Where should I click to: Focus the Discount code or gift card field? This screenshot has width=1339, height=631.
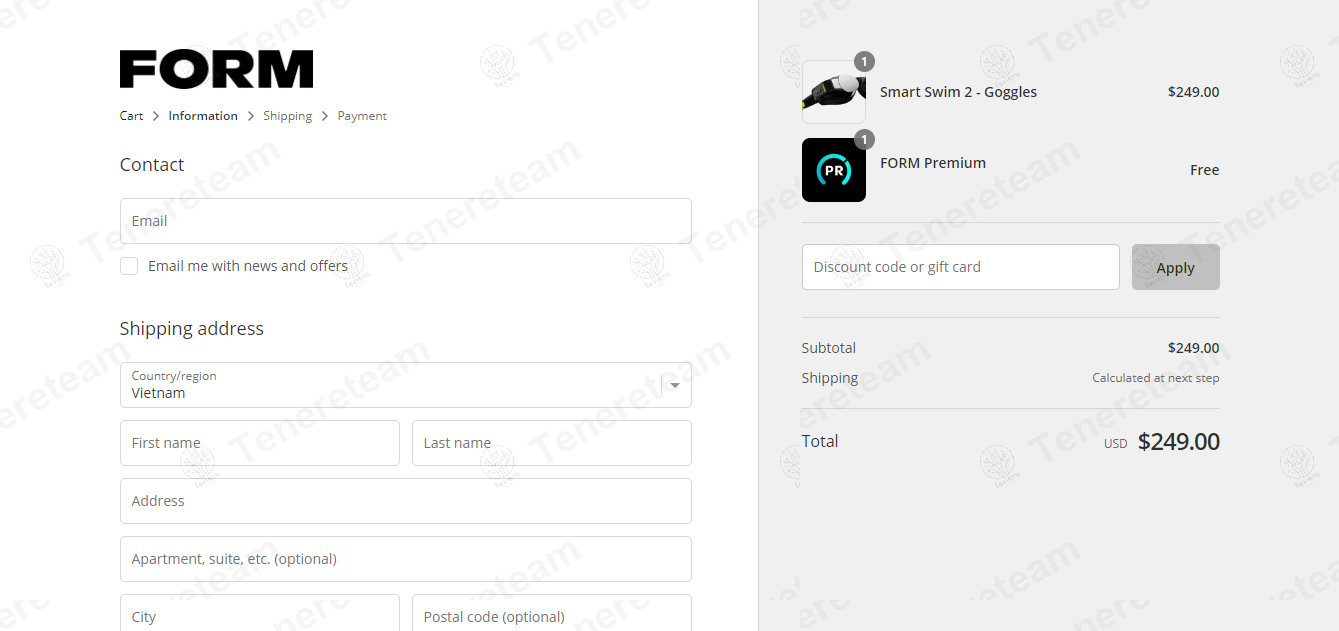960,267
